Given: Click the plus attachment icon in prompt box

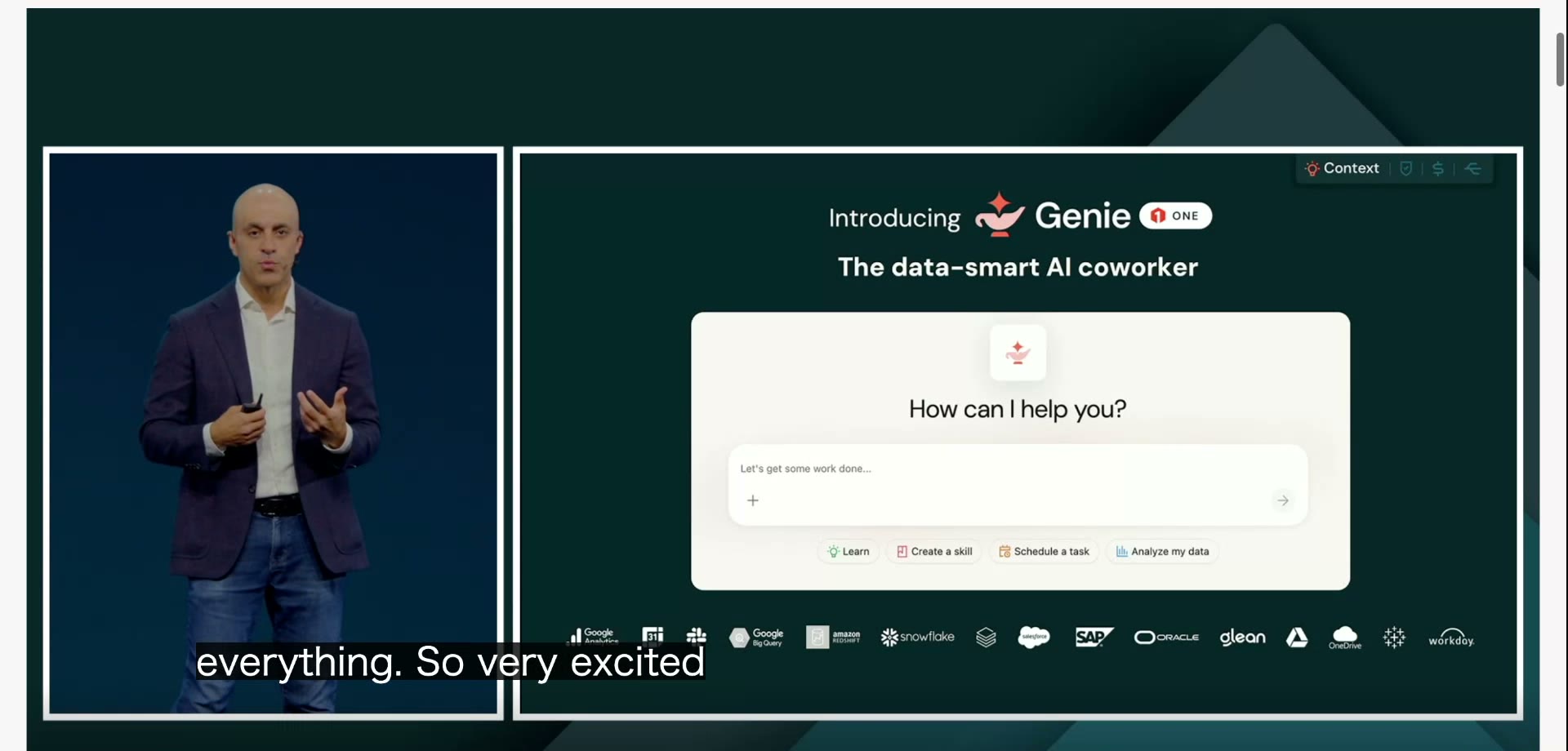Looking at the screenshot, I should (753, 500).
